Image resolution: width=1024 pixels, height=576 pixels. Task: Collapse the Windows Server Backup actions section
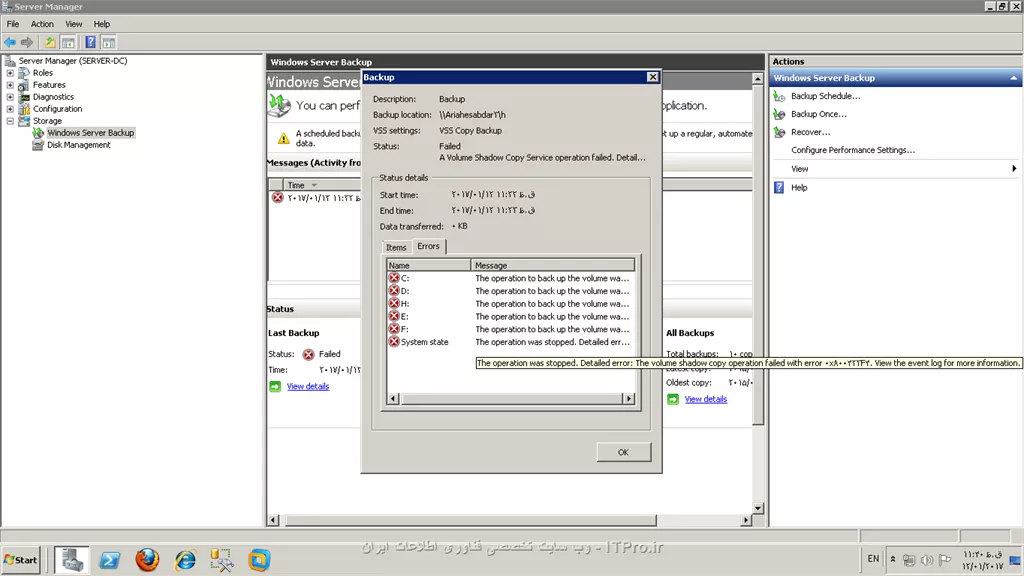coord(1014,78)
